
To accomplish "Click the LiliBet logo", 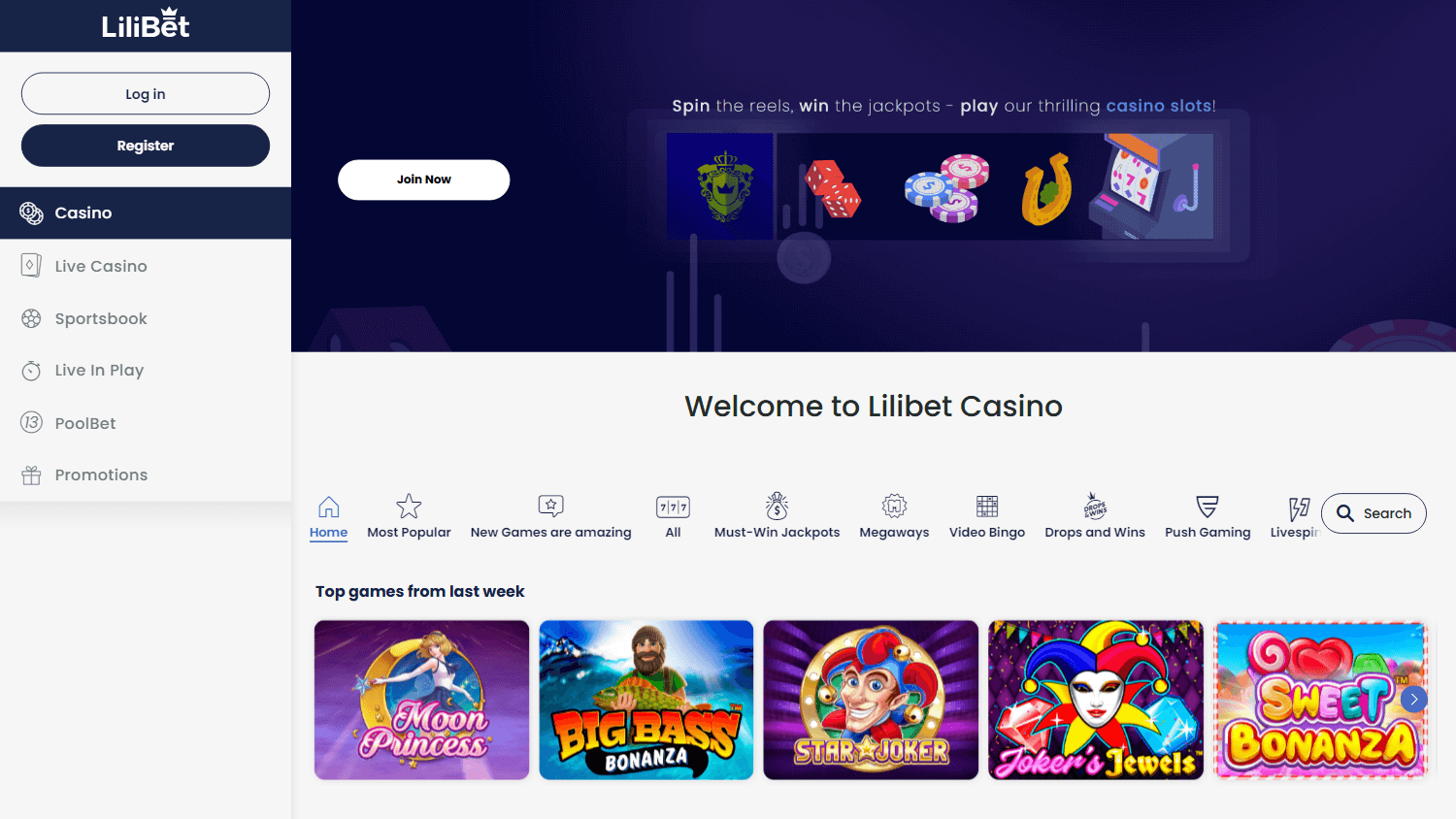I will pyautogui.click(x=146, y=24).
